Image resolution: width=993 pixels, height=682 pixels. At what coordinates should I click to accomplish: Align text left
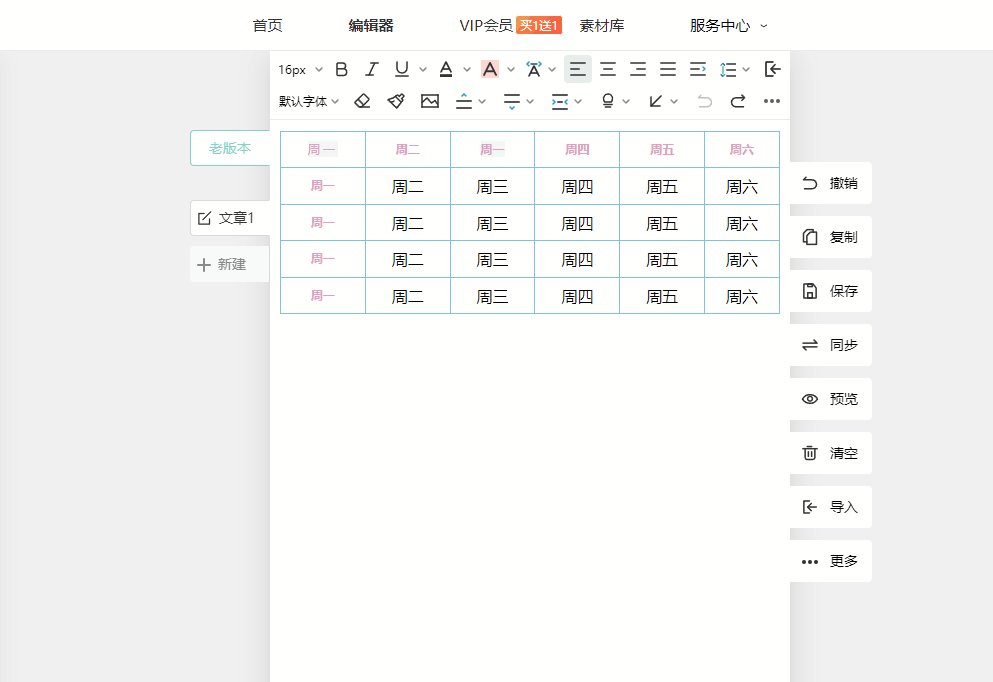click(x=578, y=69)
